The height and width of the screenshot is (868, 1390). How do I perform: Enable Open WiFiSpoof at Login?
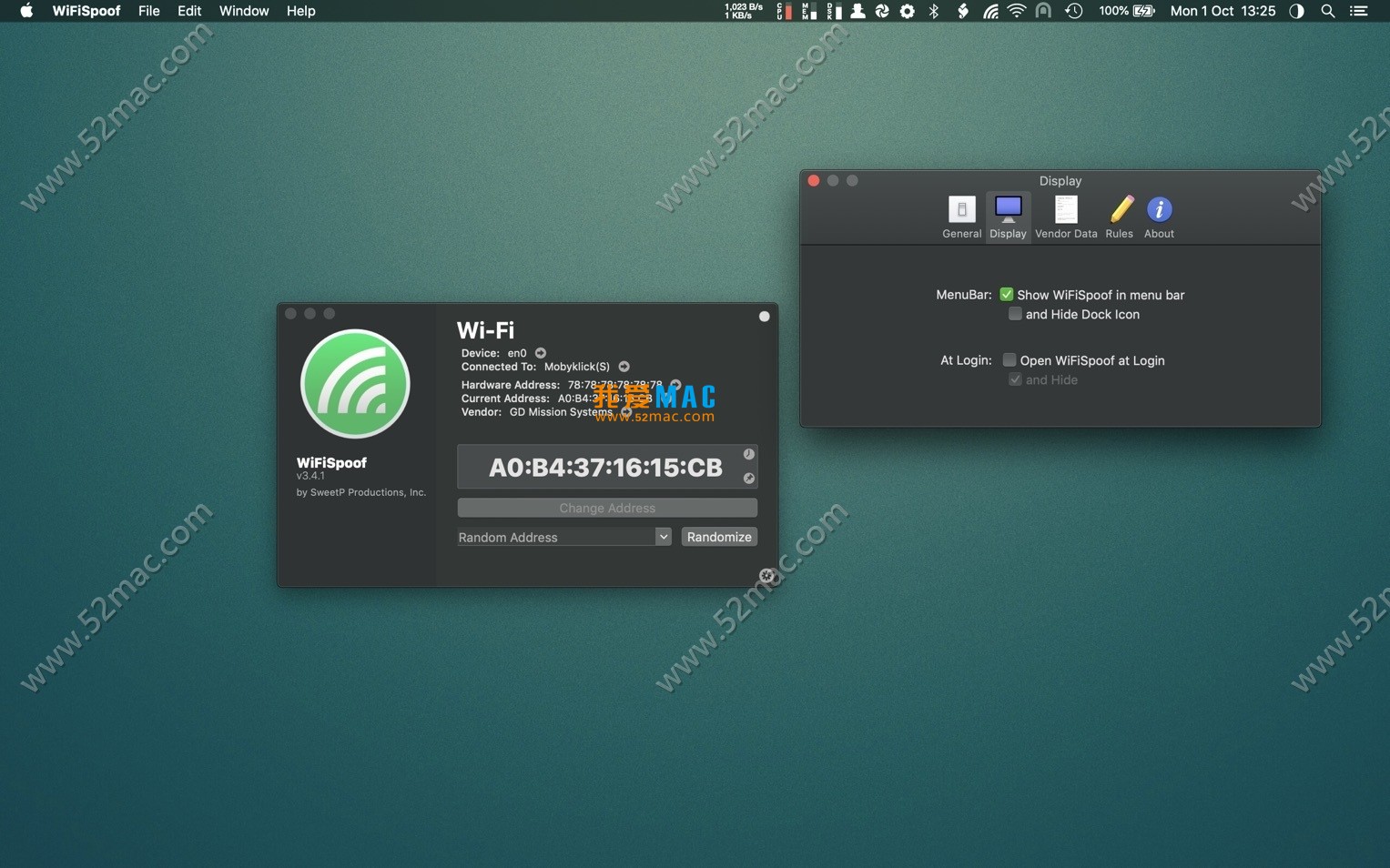1010,360
